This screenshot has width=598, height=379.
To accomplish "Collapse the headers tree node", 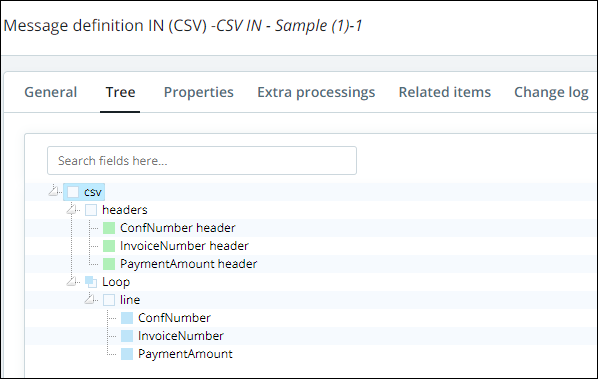I will click(x=71, y=209).
